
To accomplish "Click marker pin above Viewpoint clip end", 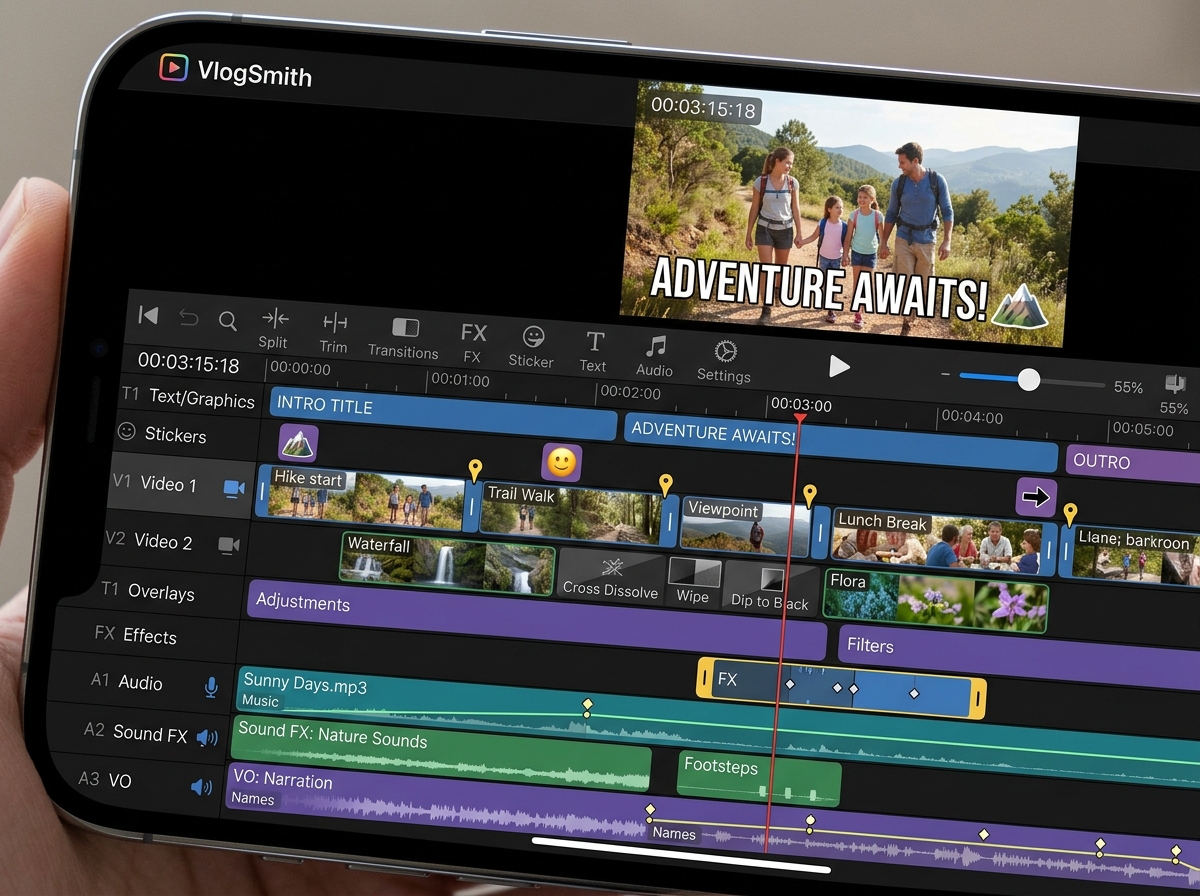I will point(810,495).
